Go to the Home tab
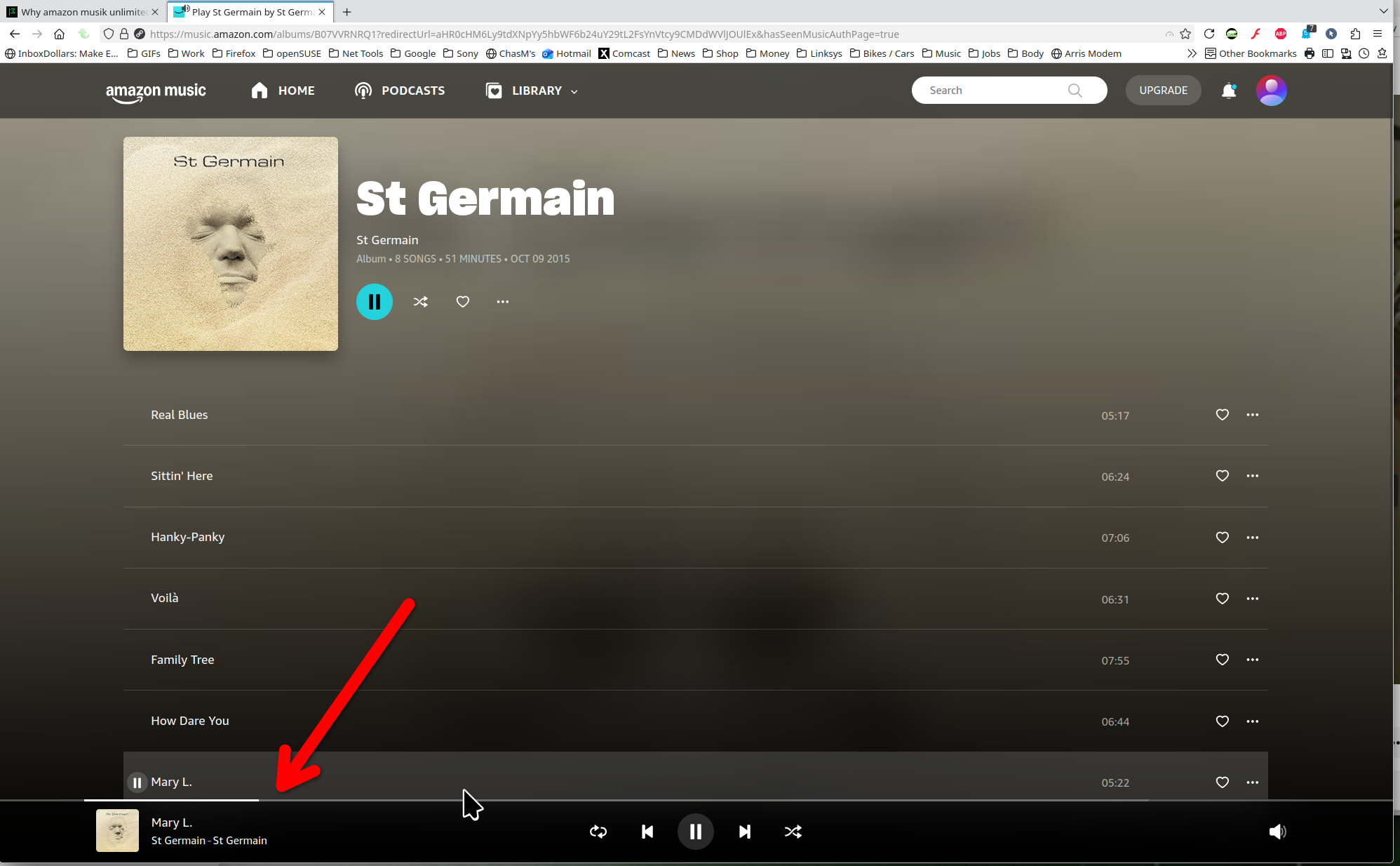1400x866 pixels. coord(283,91)
